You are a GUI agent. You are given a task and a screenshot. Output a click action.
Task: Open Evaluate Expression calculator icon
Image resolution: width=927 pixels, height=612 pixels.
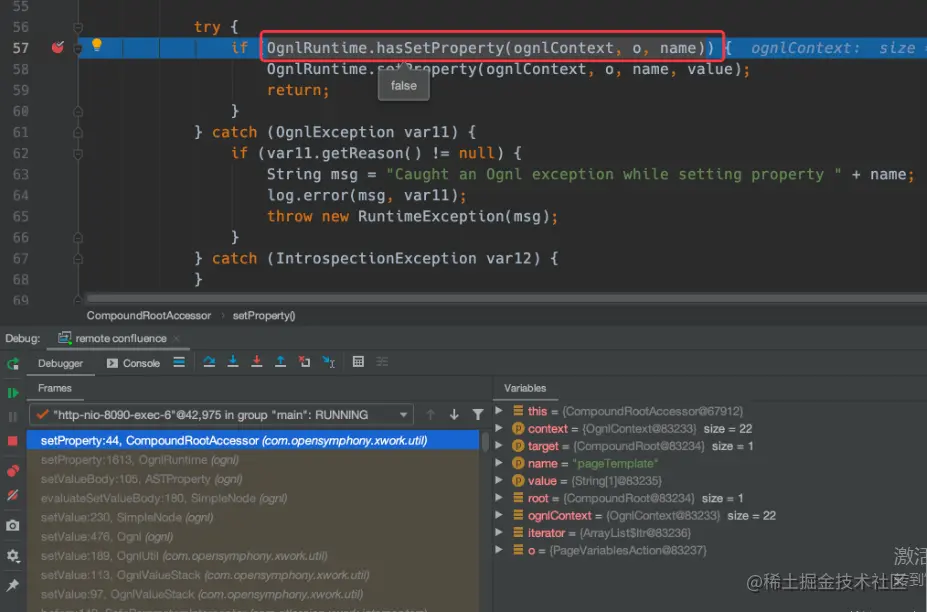(x=358, y=362)
